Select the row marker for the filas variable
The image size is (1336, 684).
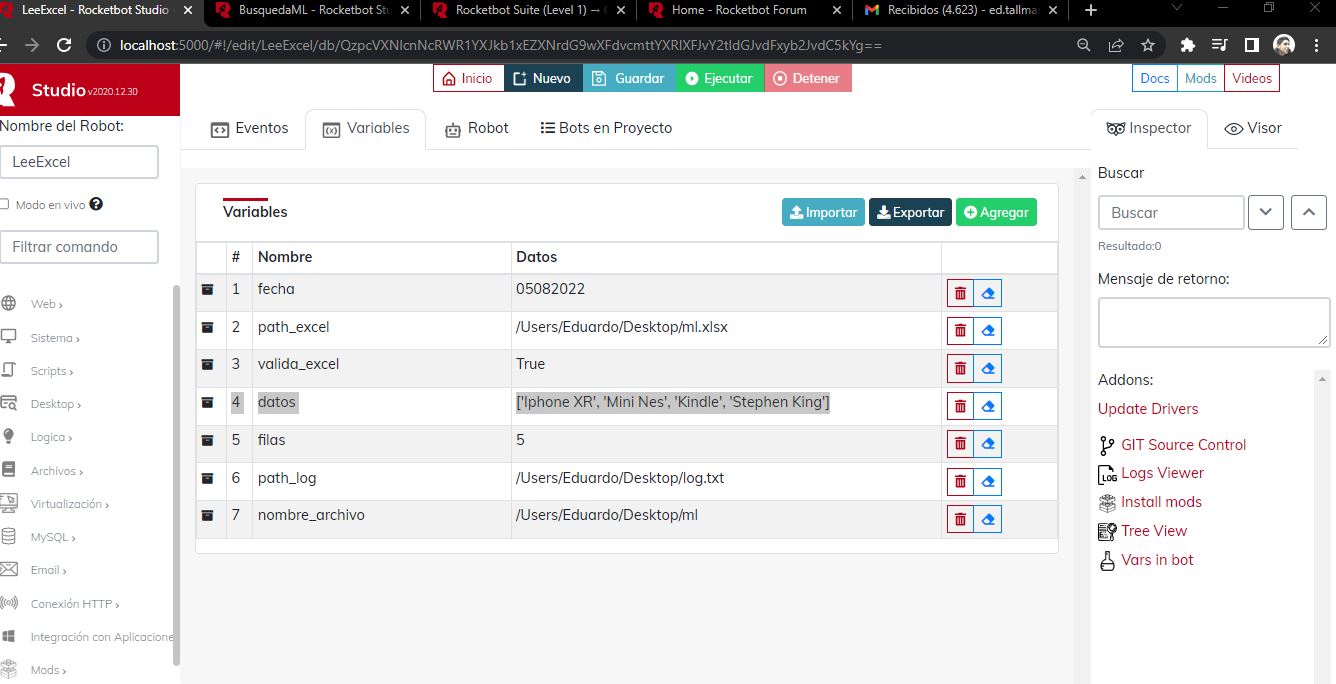[x=208, y=443]
